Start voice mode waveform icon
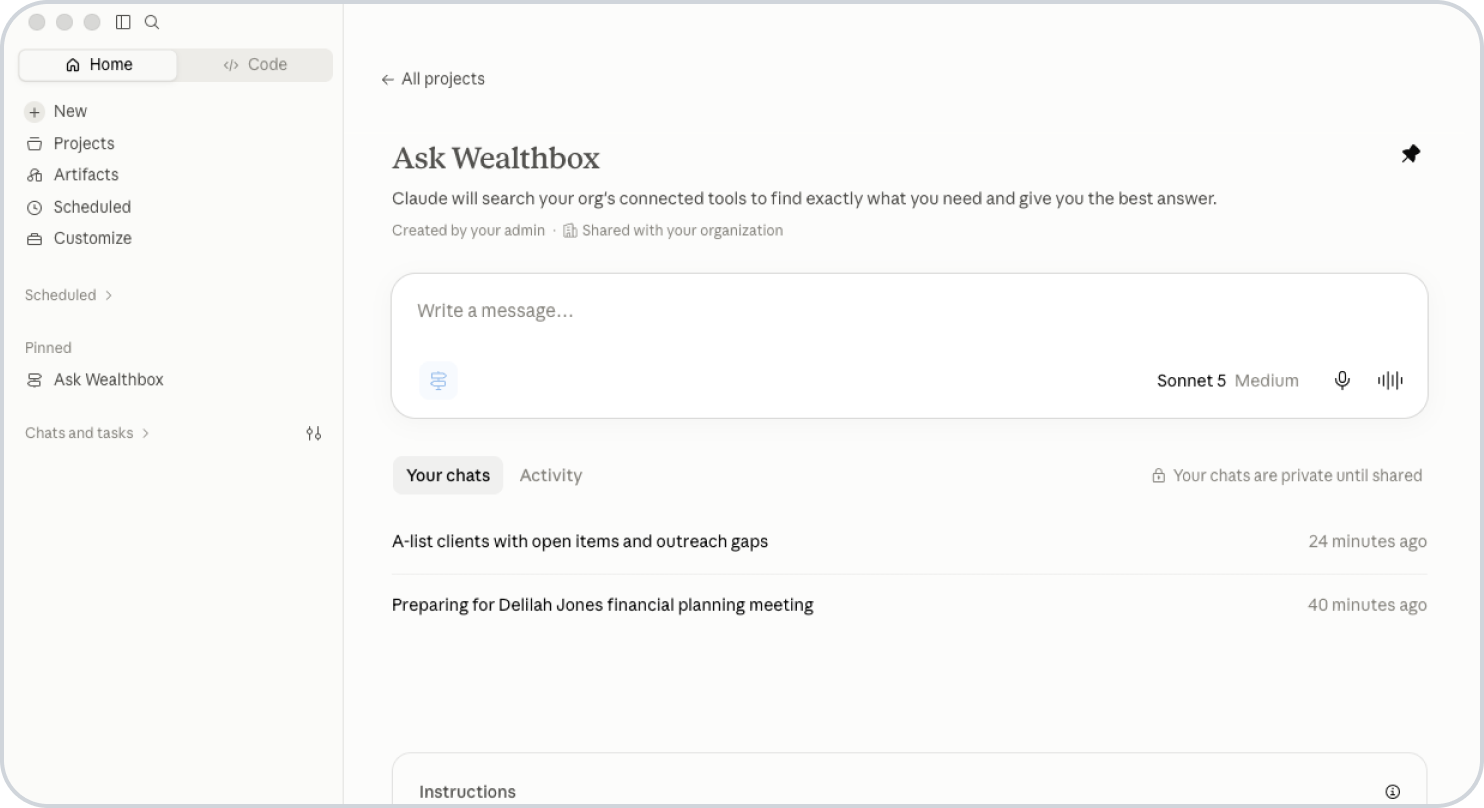 1390,380
